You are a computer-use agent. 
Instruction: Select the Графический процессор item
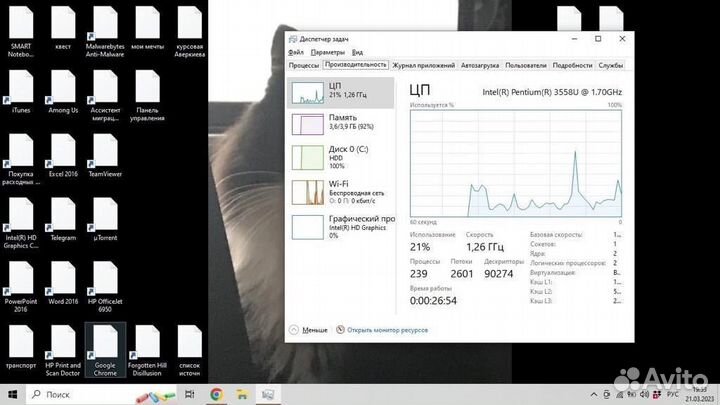(341, 227)
